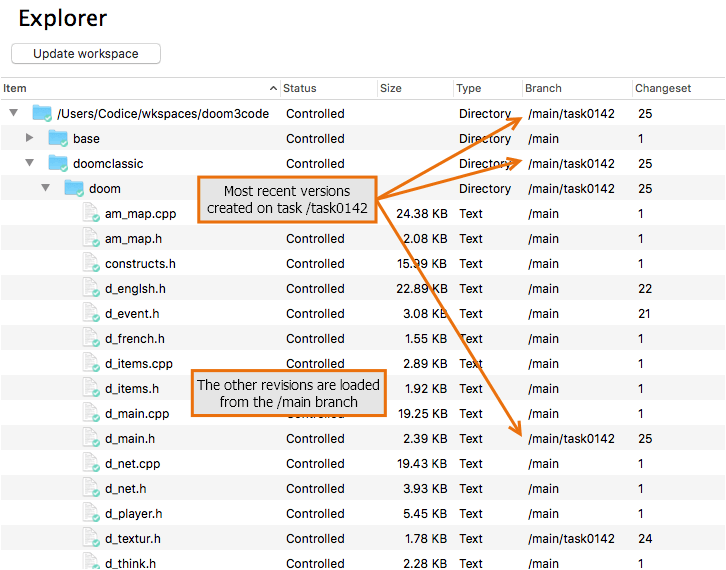Screen dimensions: 726x570
Task: Click the 1.55 KB size of d_french.h
Action: pyautogui.click(x=426, y=339)
